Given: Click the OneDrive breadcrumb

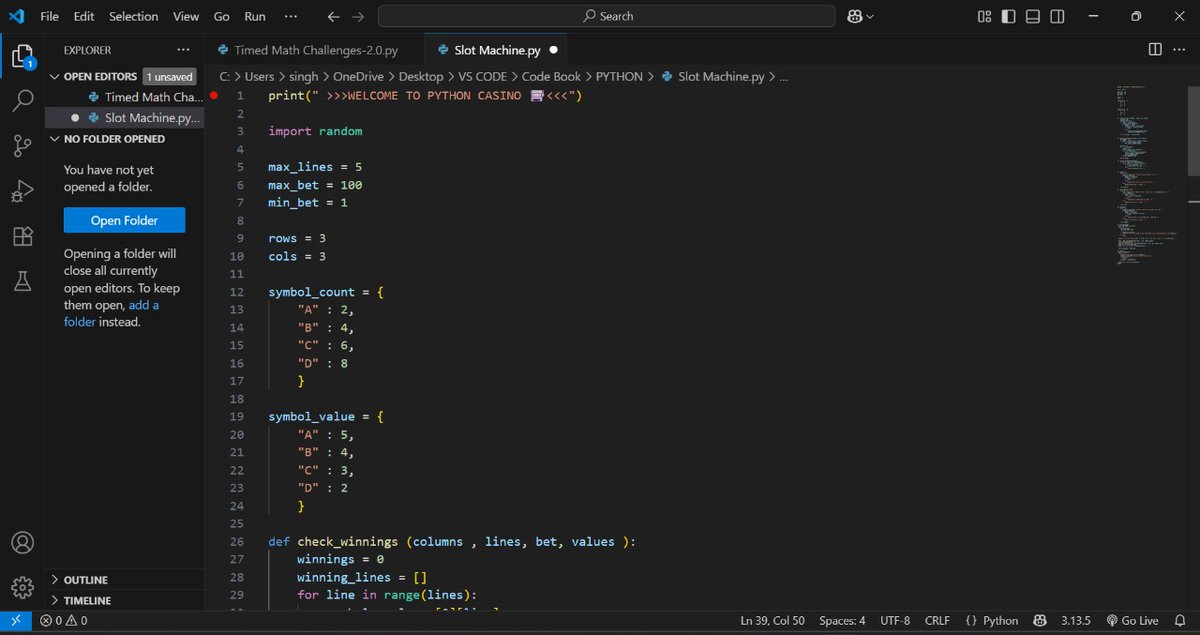Looking at the screenshot, I should coord(358,76).
